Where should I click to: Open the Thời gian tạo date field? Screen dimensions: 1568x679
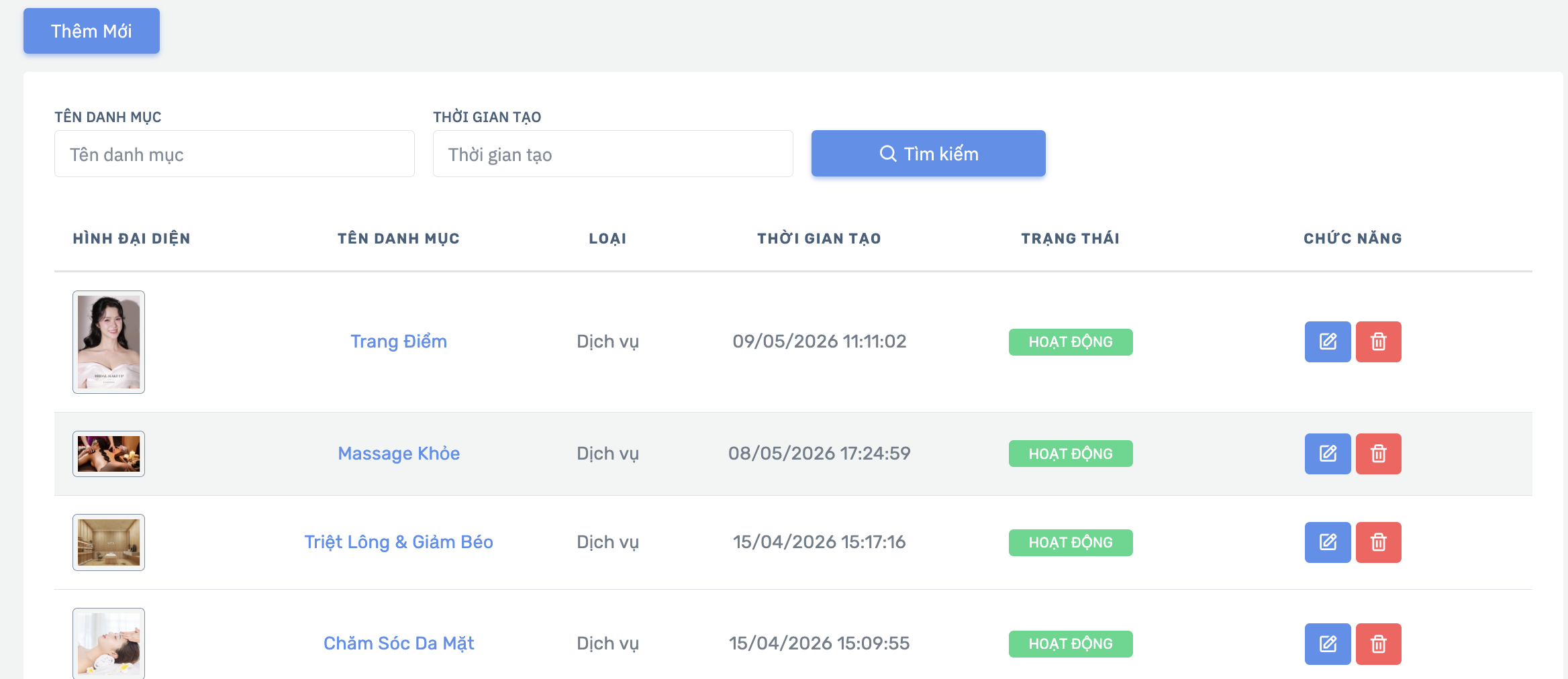613,154
